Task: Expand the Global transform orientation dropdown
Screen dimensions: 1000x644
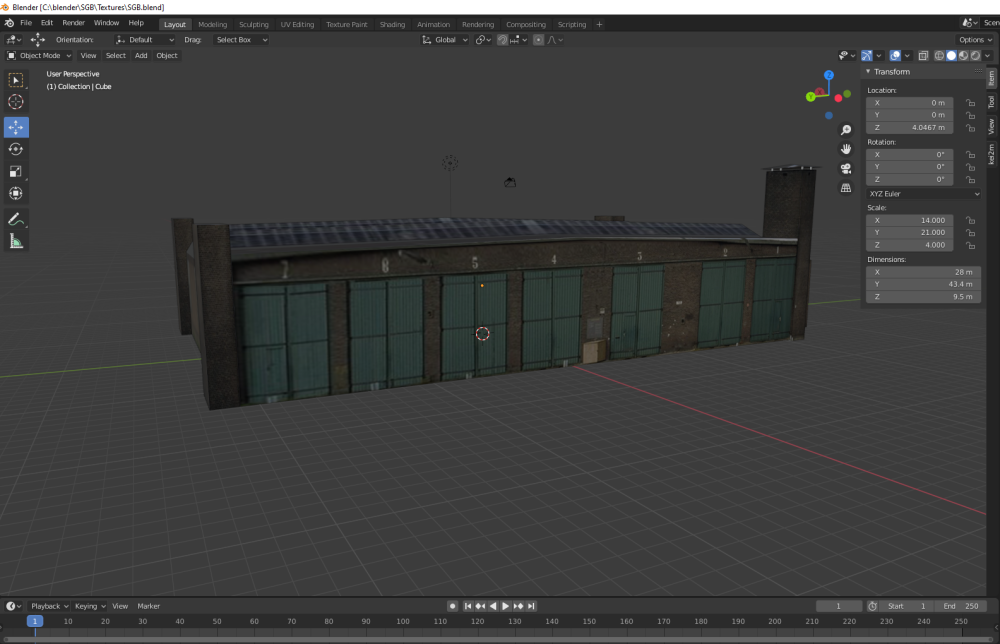Action: [x=445, y=40]
